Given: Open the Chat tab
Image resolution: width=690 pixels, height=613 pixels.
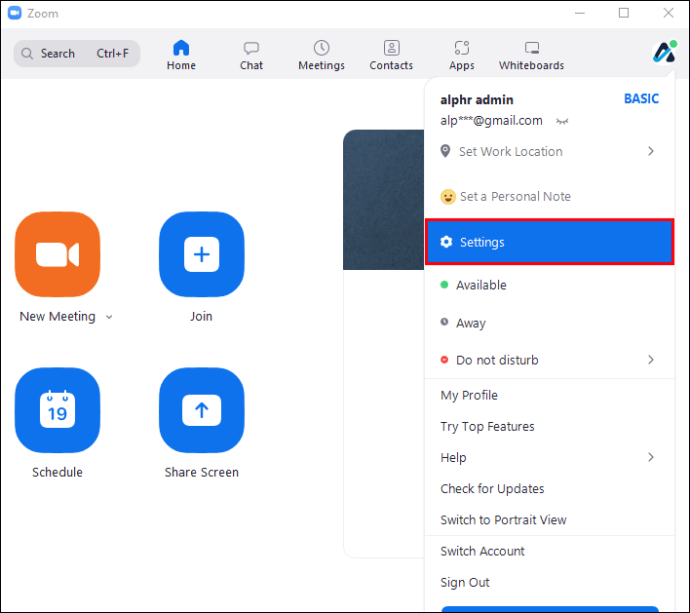Looking at the screenshot, I should coord(251,55).
